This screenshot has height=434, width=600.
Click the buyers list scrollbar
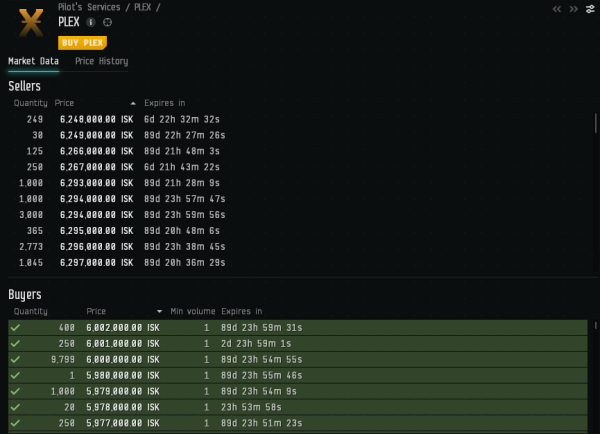tap(595, 325)
